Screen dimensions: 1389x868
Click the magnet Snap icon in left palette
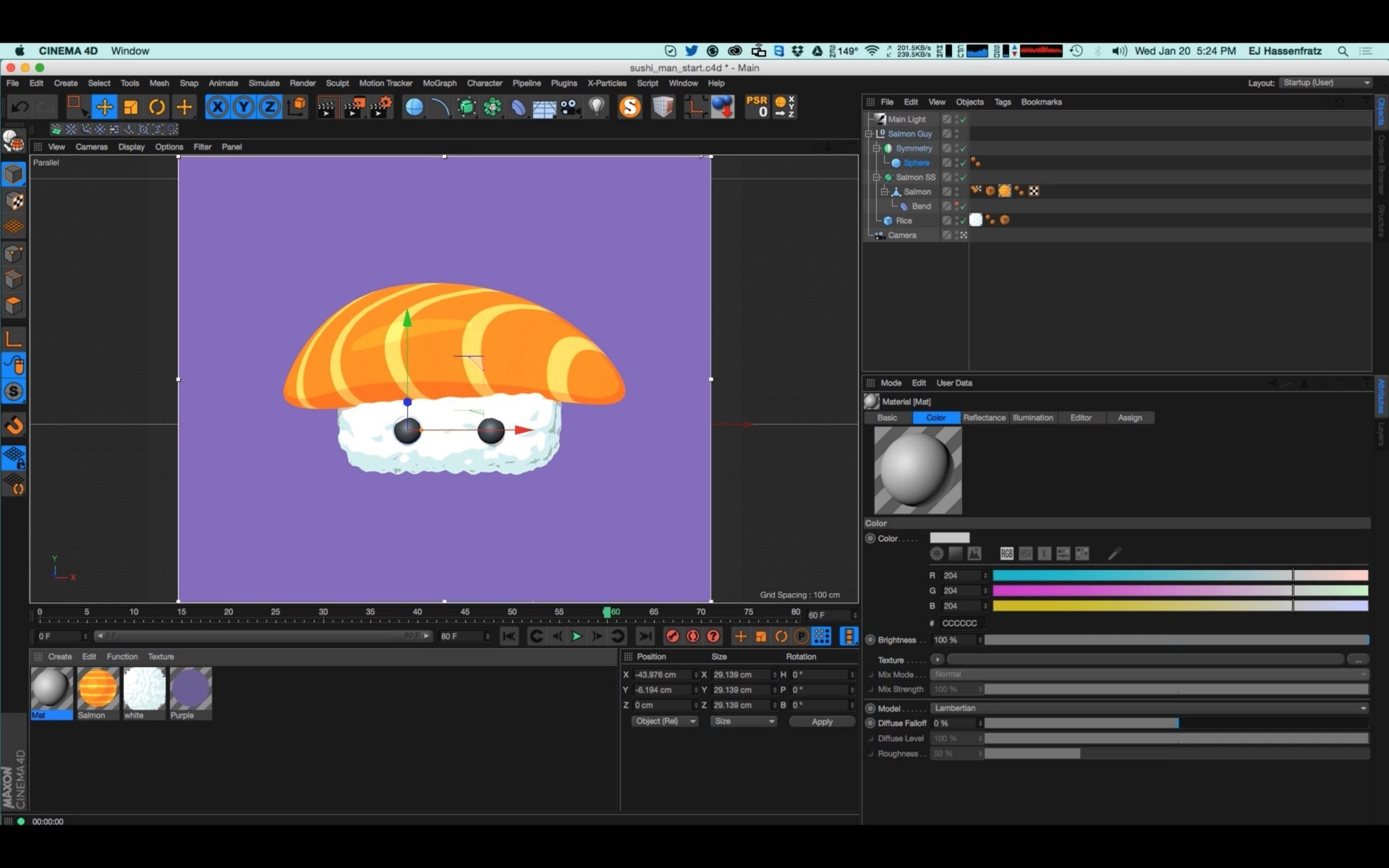click(x=14, y=425)
